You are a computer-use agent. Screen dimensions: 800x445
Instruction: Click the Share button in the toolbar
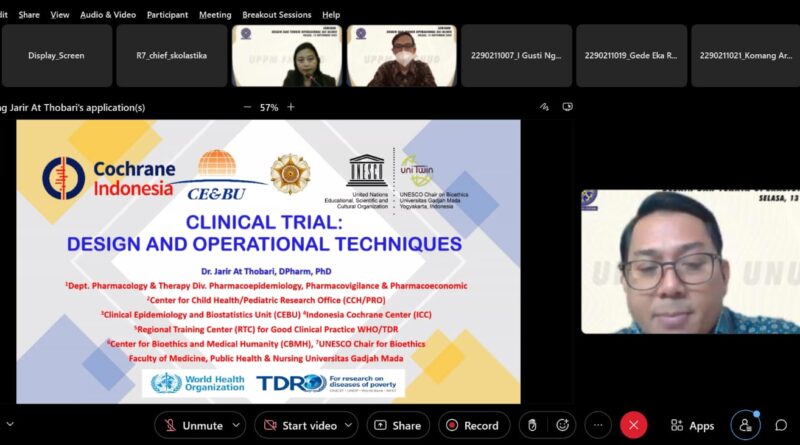point(398,425)
